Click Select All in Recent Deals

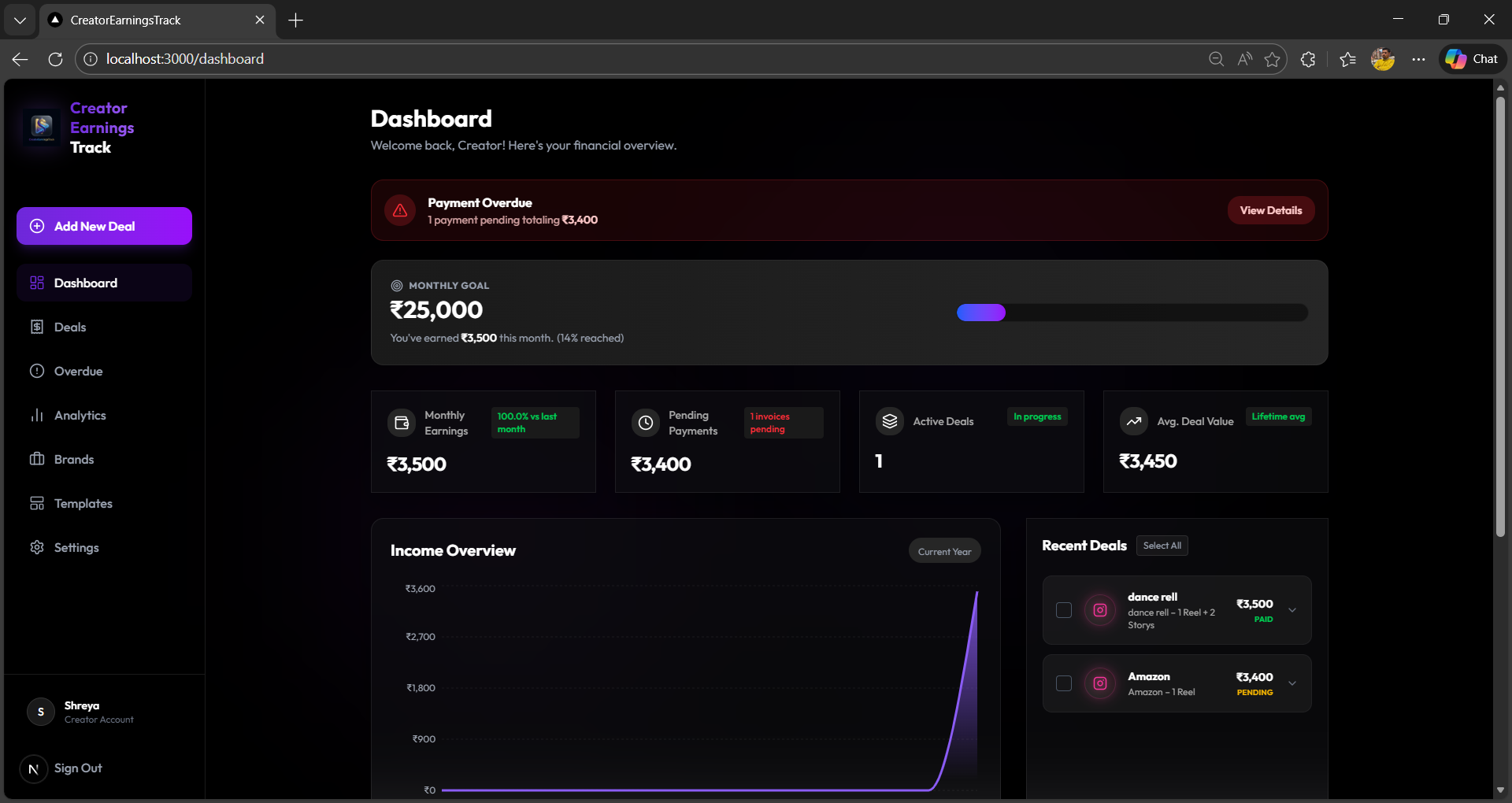(x=1162, y=545)
